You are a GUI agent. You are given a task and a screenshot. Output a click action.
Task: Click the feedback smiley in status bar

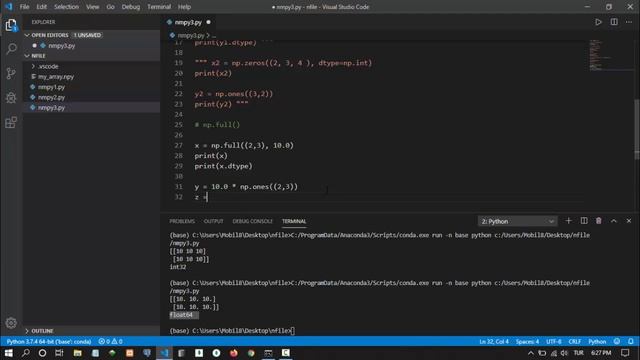[617, 341]
